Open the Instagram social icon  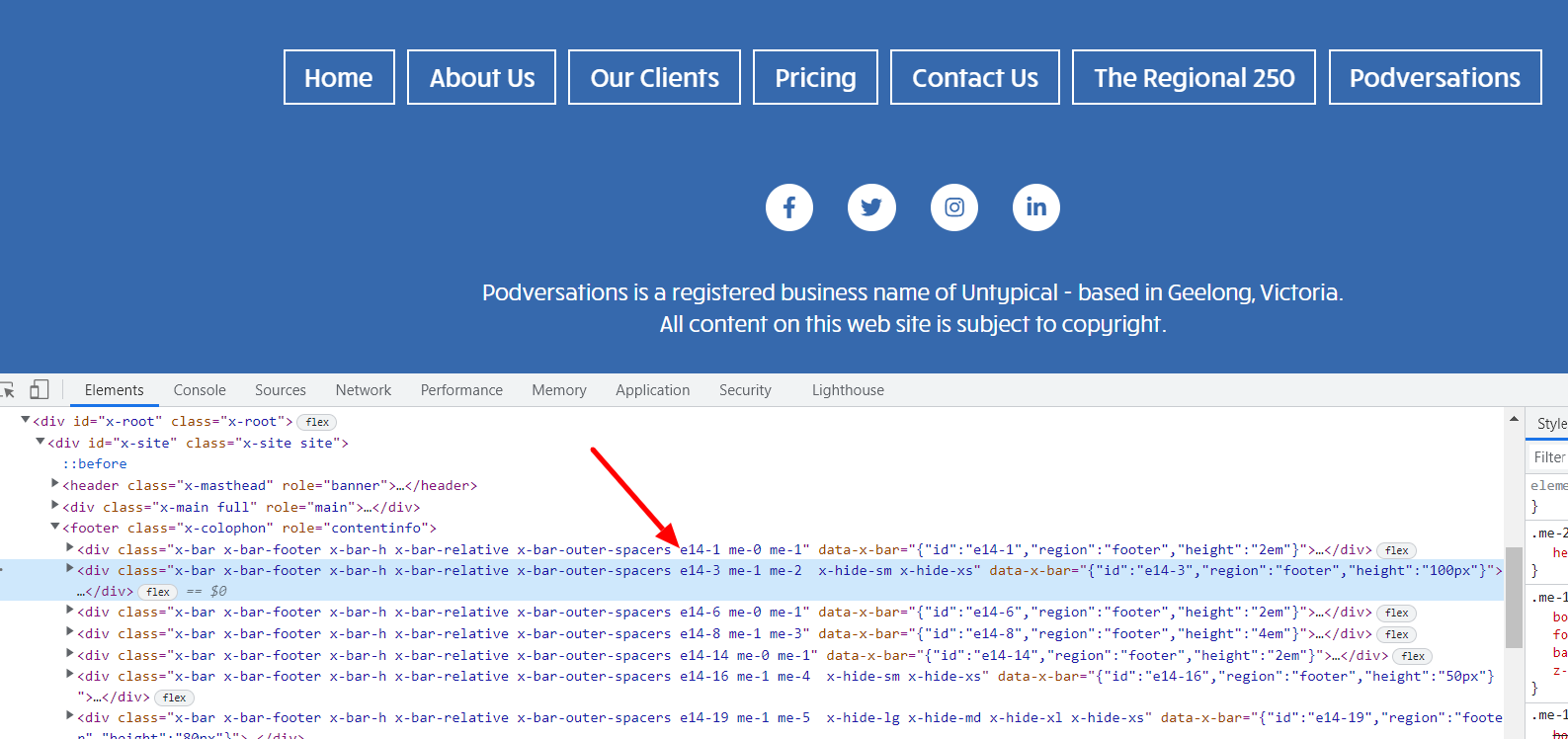pyautogui.click(x=954, y=207)
